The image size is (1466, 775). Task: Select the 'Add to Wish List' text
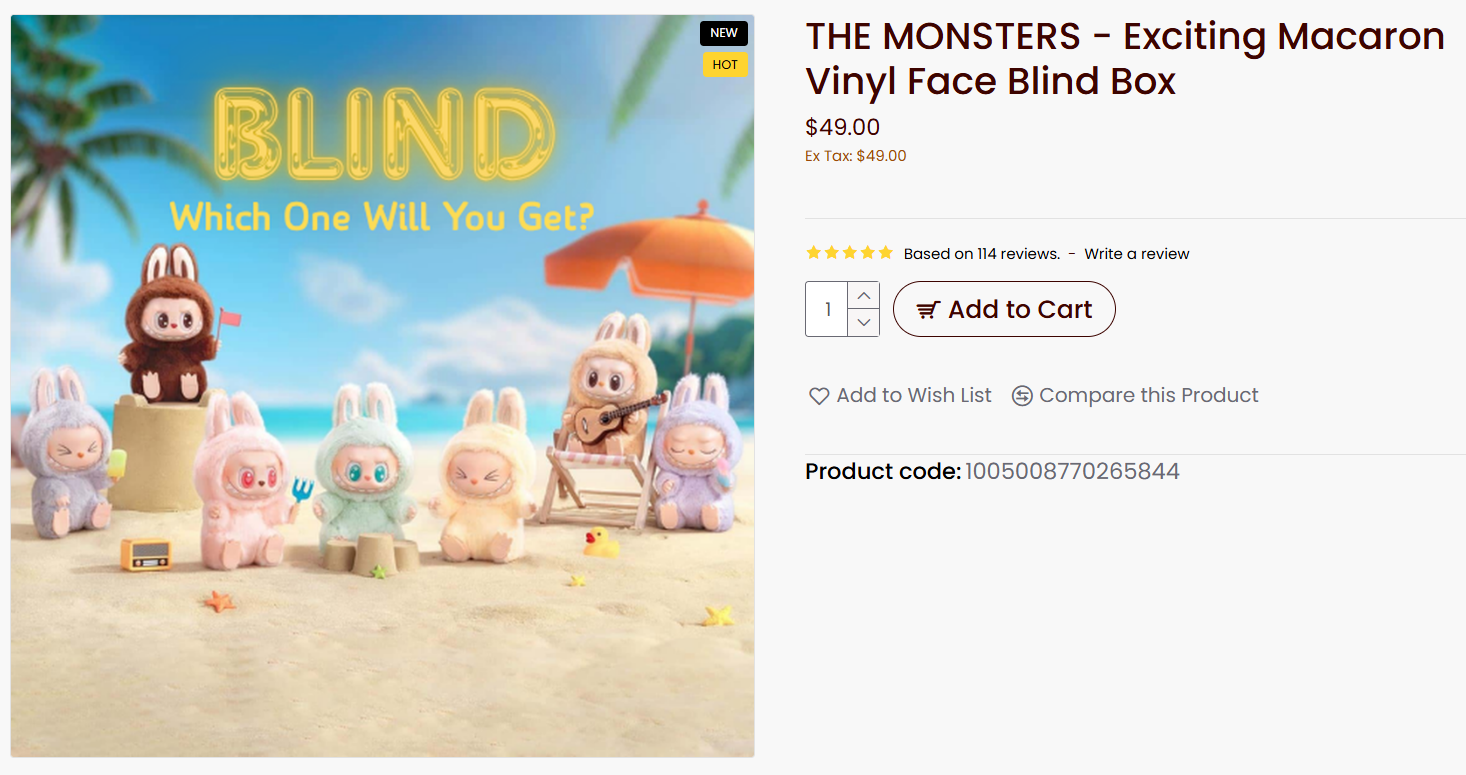point(914,396)
